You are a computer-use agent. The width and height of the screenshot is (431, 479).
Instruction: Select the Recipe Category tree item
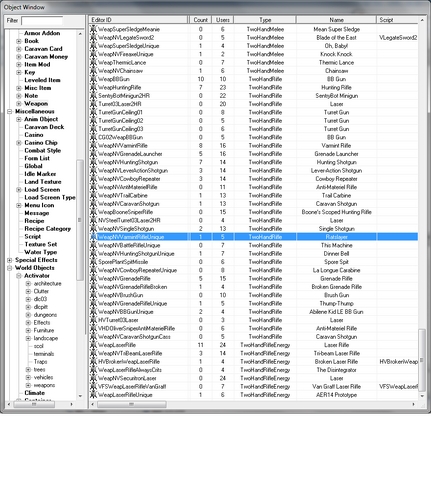click(x=48, y=229)
